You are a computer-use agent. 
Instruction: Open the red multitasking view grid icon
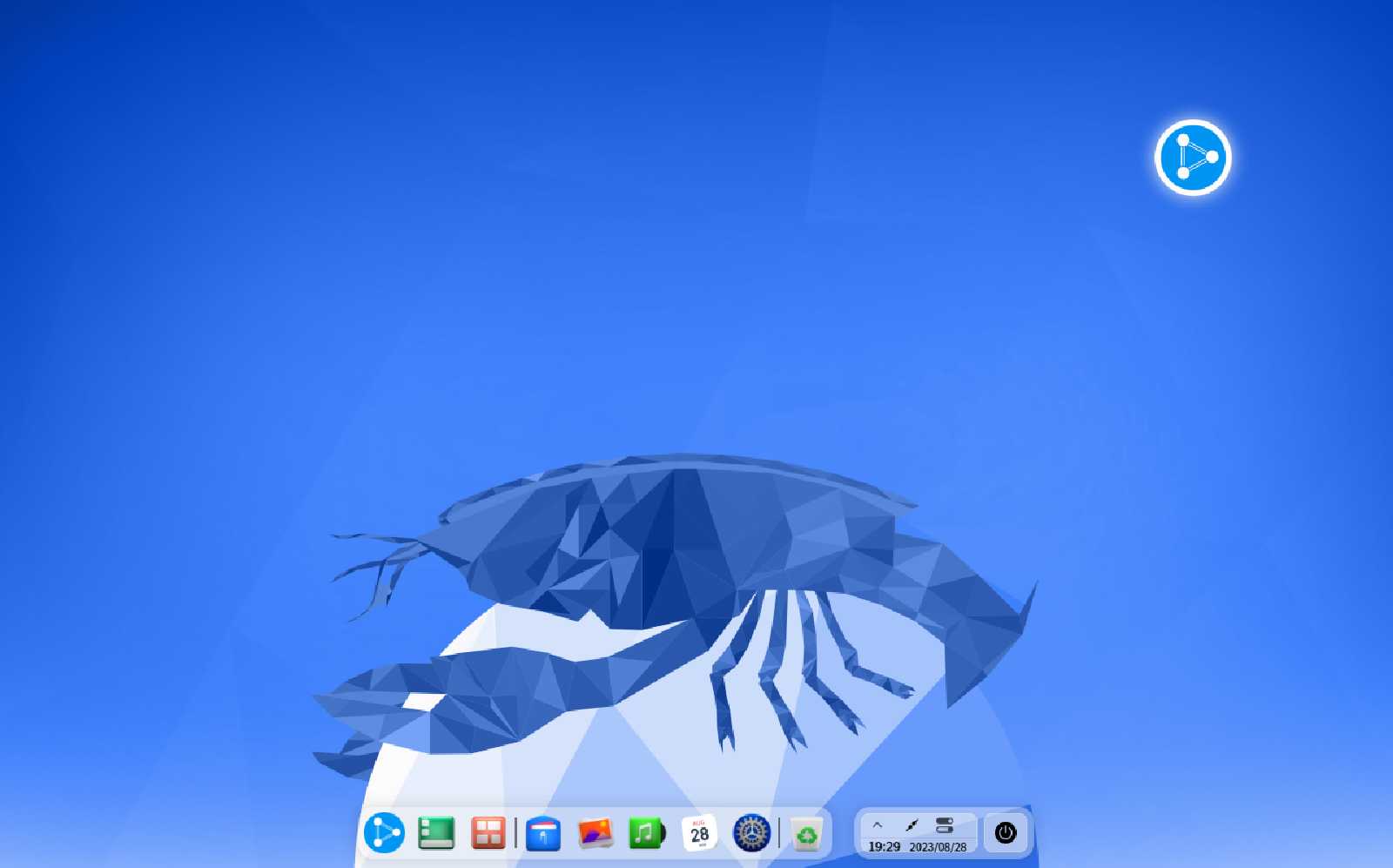[488, 833]
